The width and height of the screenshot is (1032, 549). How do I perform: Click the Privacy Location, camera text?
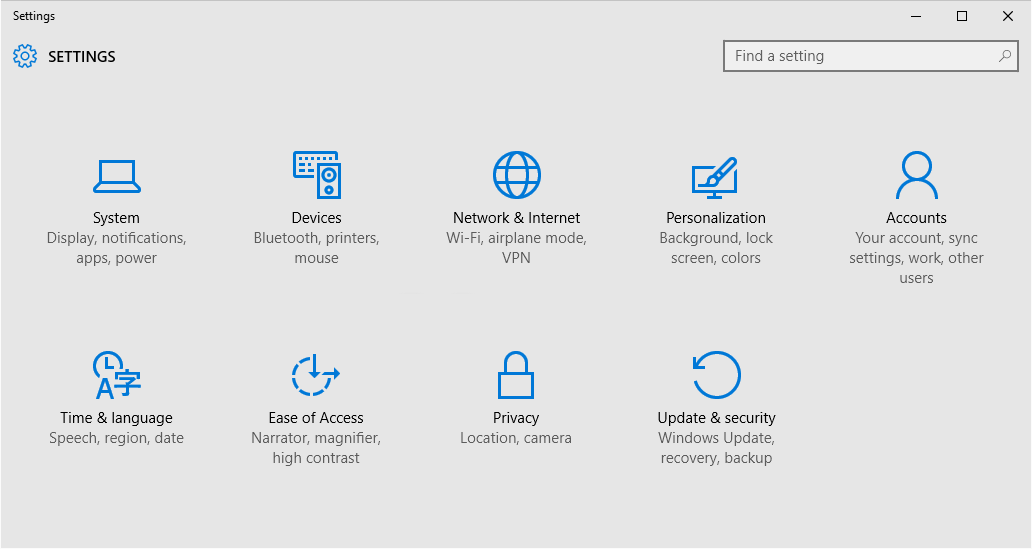pyautogui.click(x=516, y=438)
